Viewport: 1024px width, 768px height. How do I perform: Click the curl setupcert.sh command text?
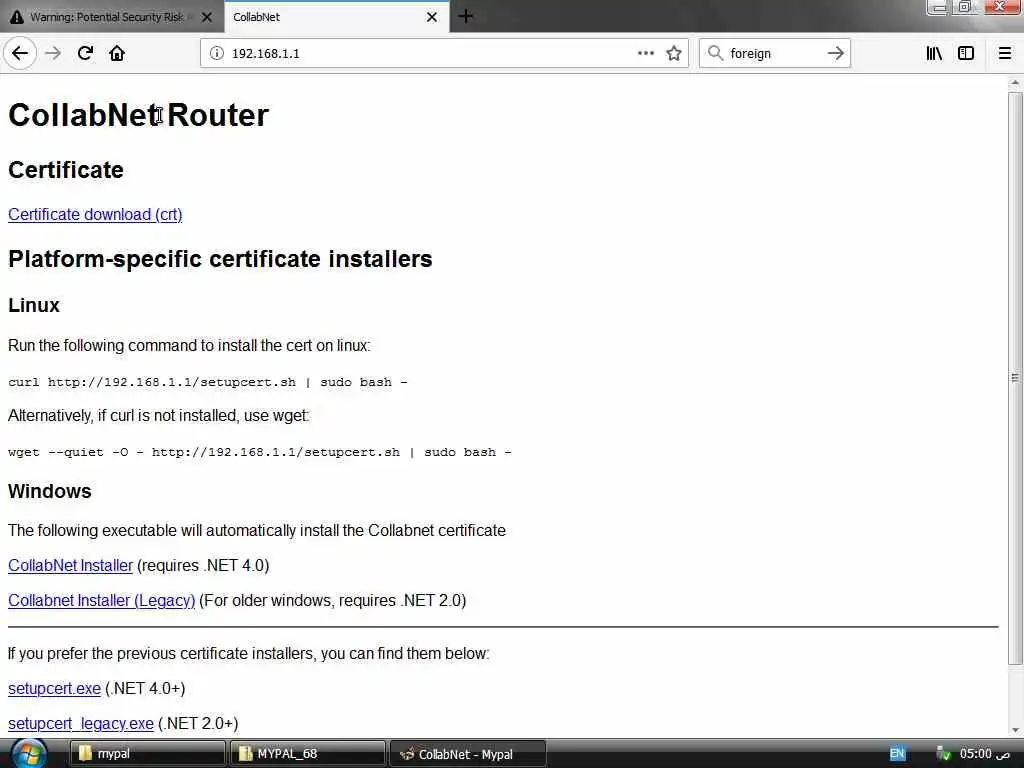tap(208, 382)
